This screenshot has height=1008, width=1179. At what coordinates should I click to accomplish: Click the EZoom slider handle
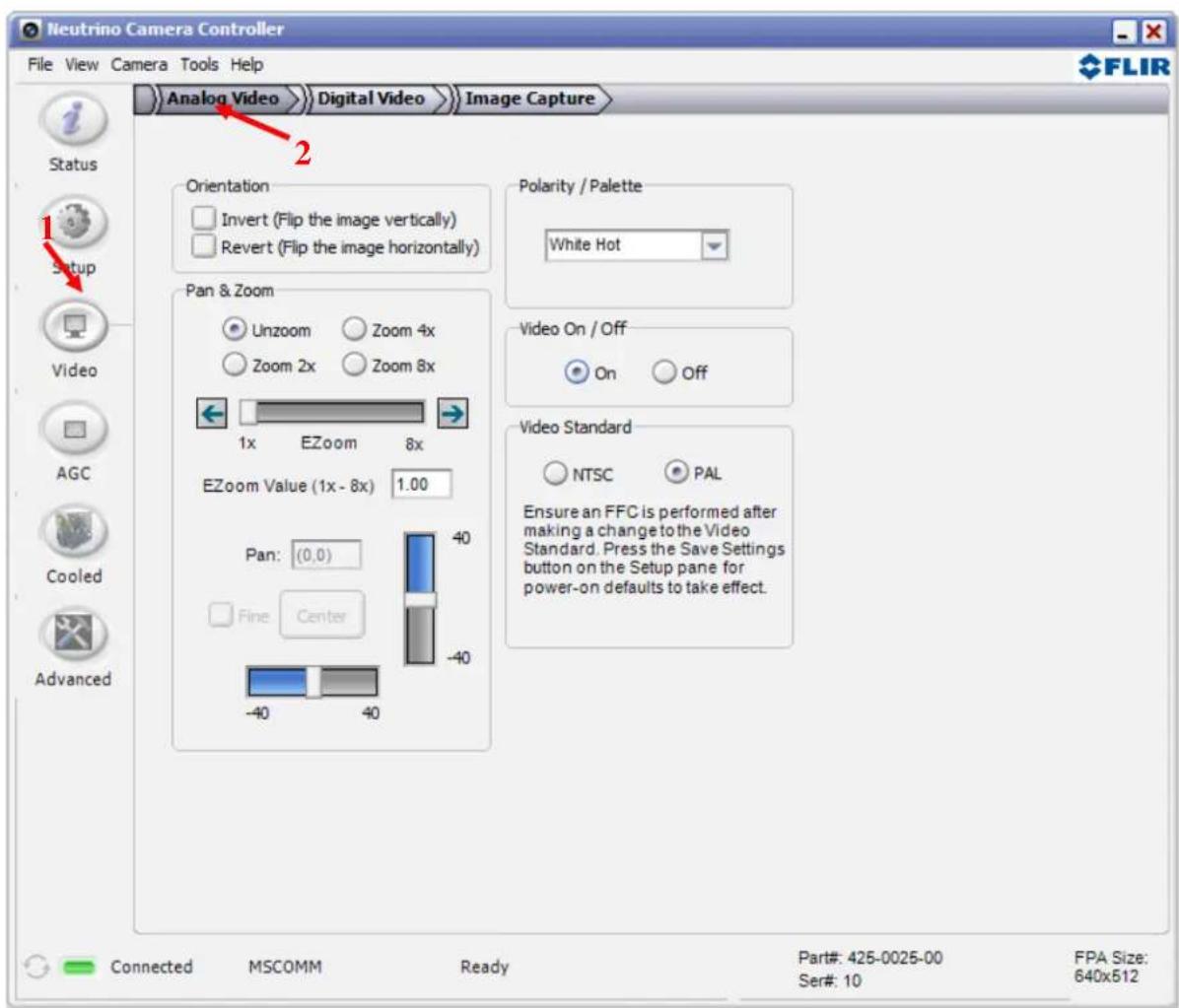point(247,413)
